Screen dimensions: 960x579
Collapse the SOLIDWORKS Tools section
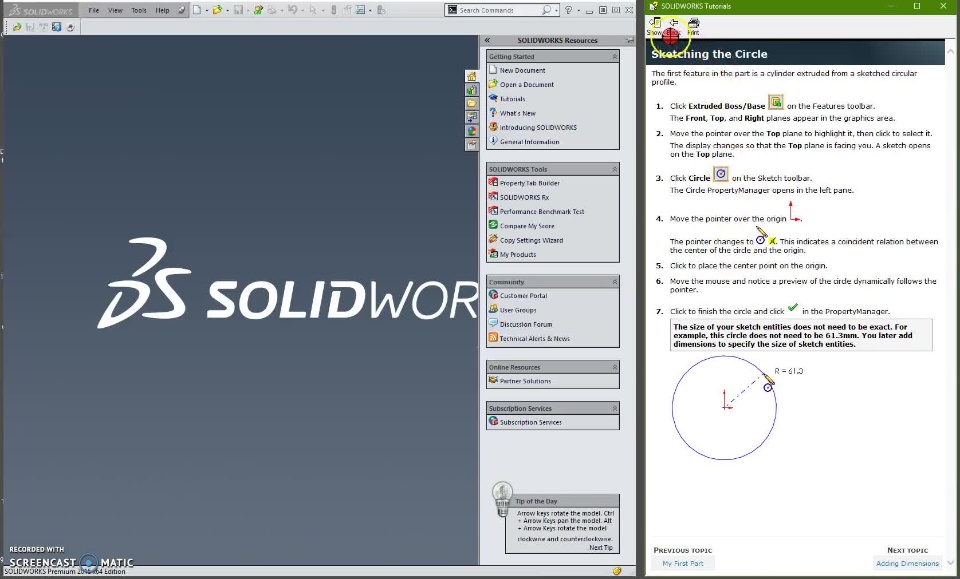[x=614, y=169]
